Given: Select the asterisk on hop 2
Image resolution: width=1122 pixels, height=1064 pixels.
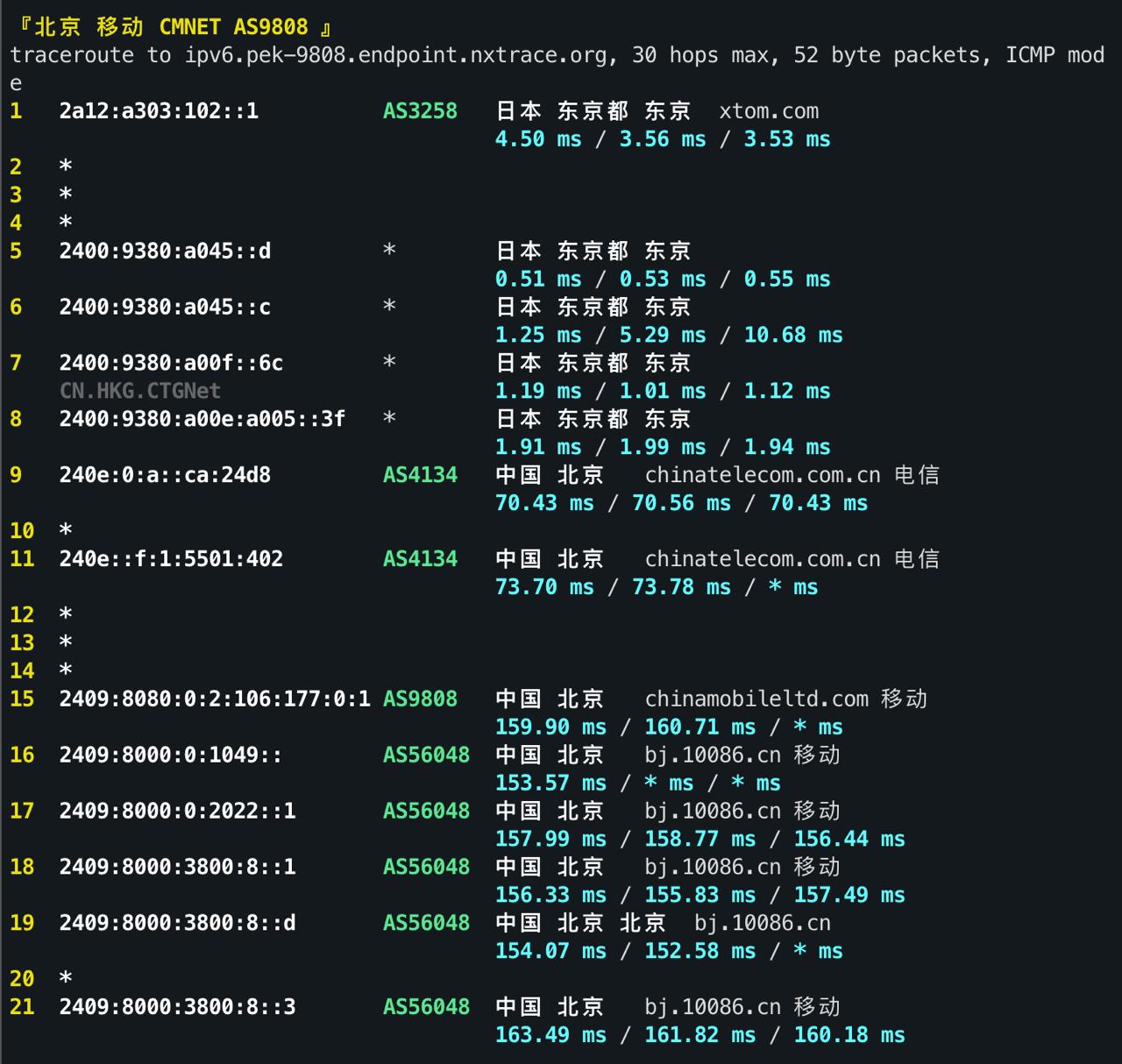Looking at the screenshot, I should 66,167.
